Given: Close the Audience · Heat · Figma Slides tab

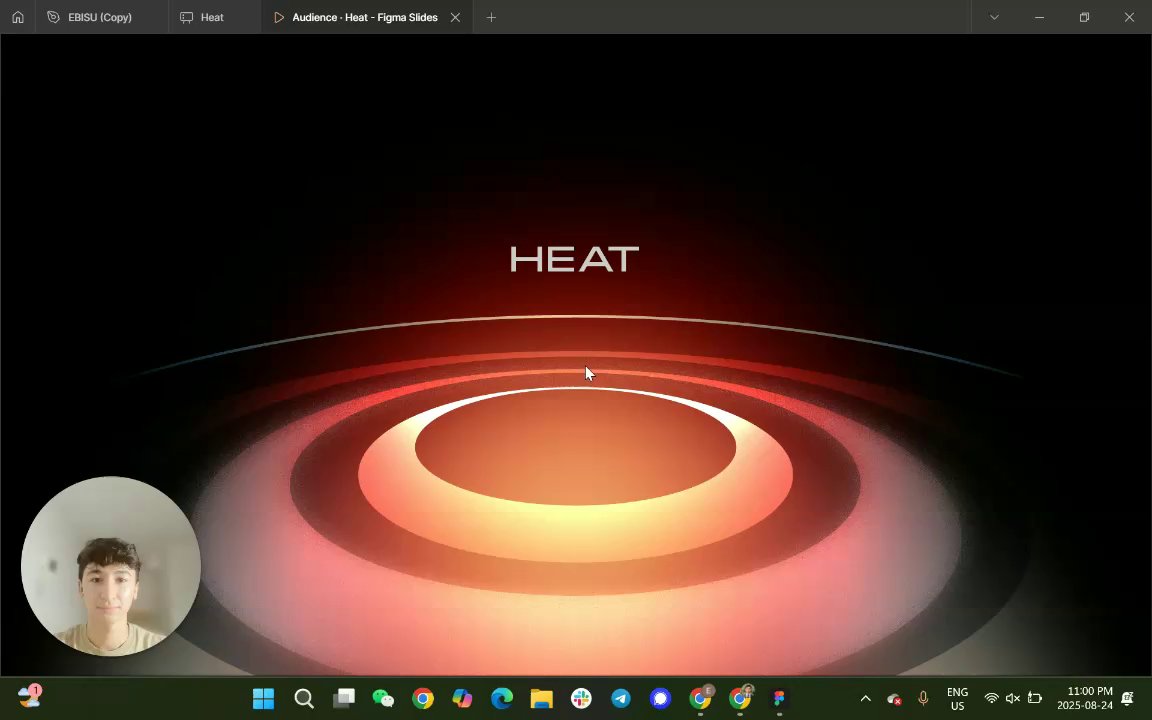Looking at the screenshot, I should (456, 17).
